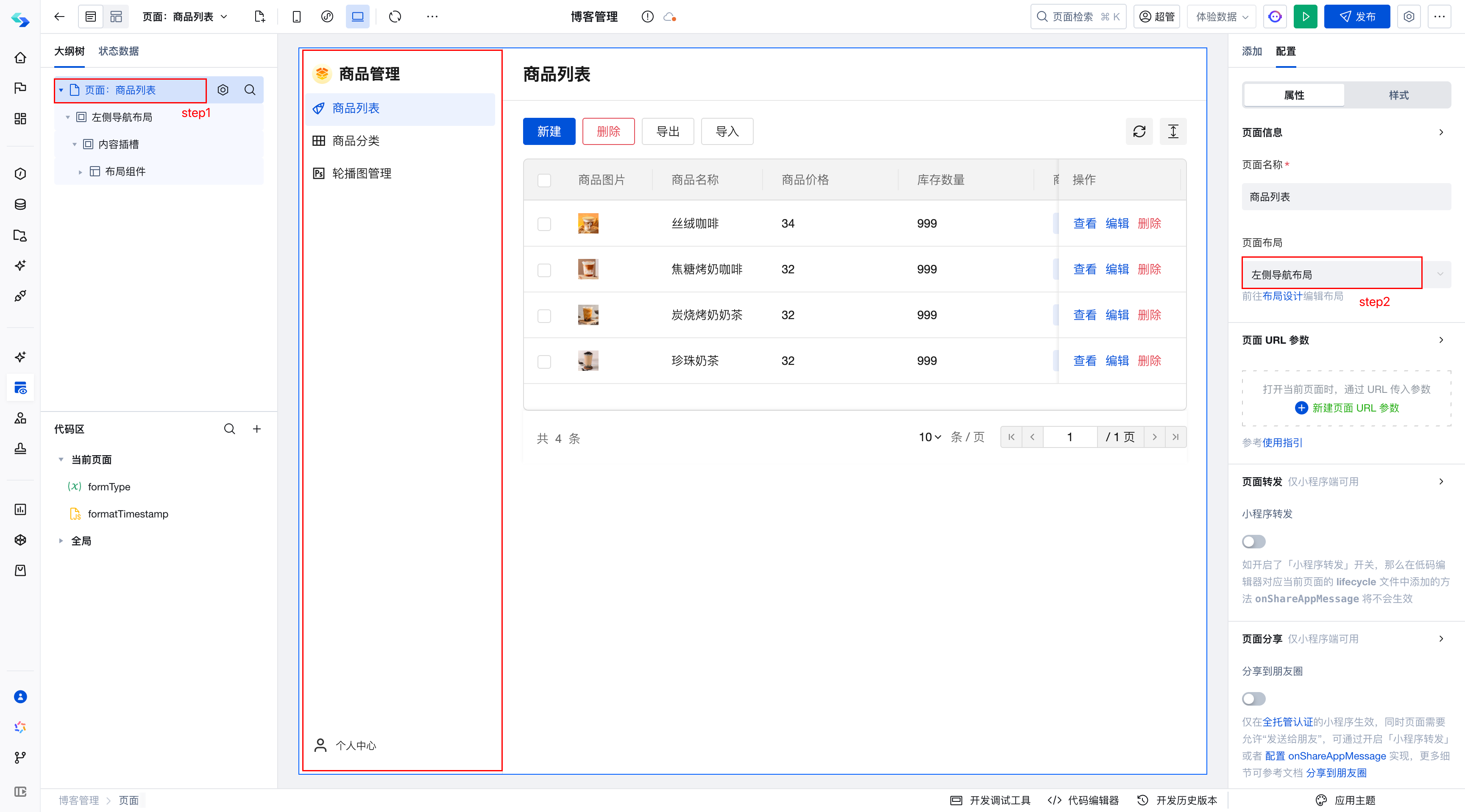Click the 页面检索 search box
Image resolution: width=1465 pixels, height=812 pixels.
1078,17
